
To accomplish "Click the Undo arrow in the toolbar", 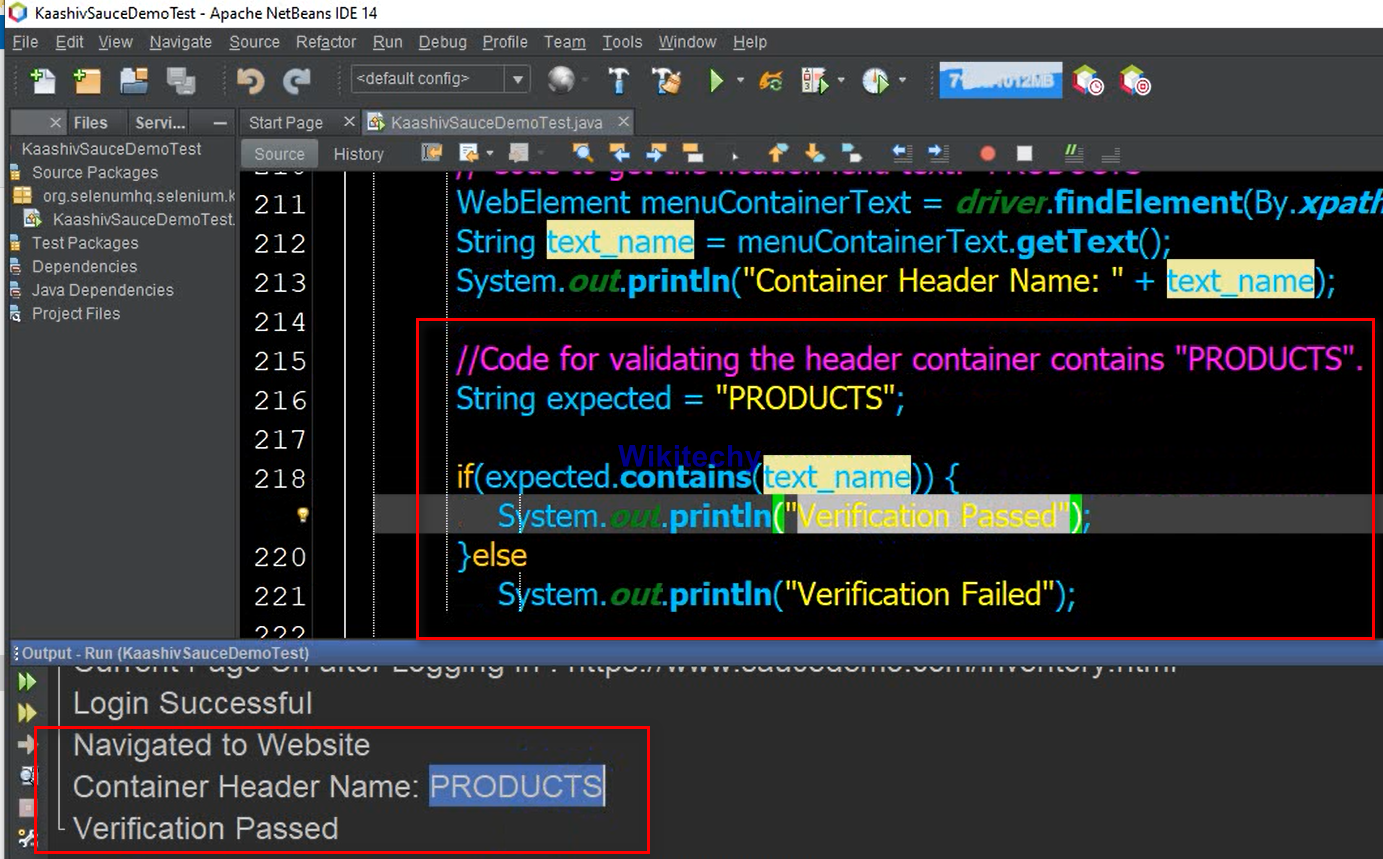I will (250, 80).
